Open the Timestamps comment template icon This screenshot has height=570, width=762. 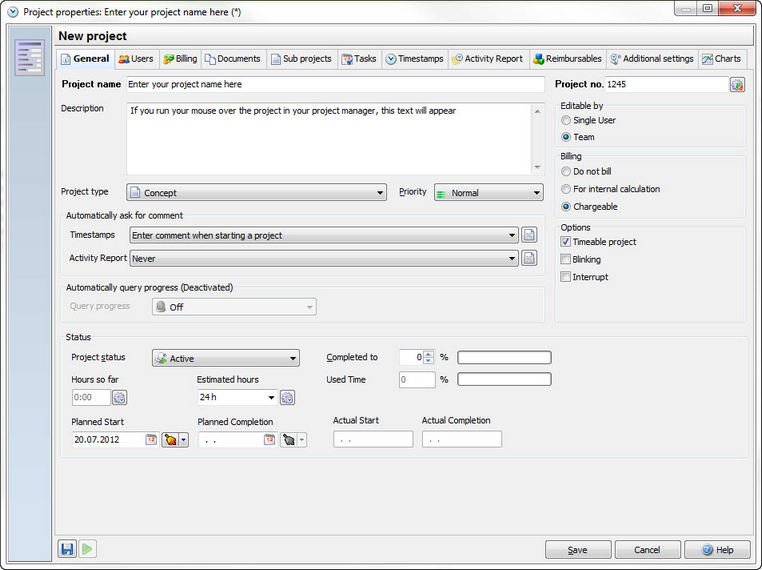529,235
